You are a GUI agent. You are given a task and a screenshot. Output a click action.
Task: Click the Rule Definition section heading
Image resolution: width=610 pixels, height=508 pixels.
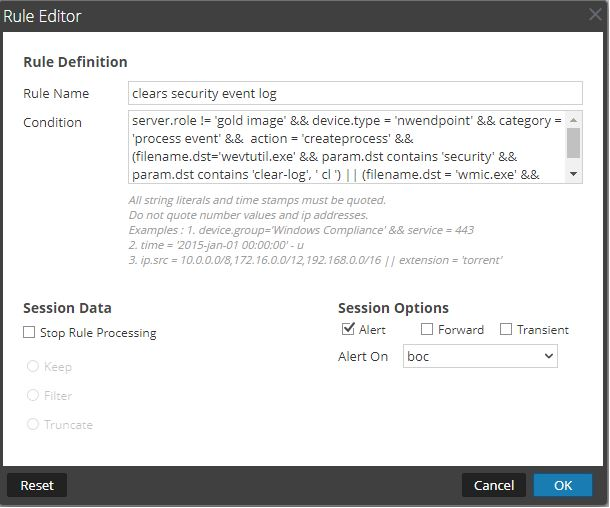click(x=75, y=62)
